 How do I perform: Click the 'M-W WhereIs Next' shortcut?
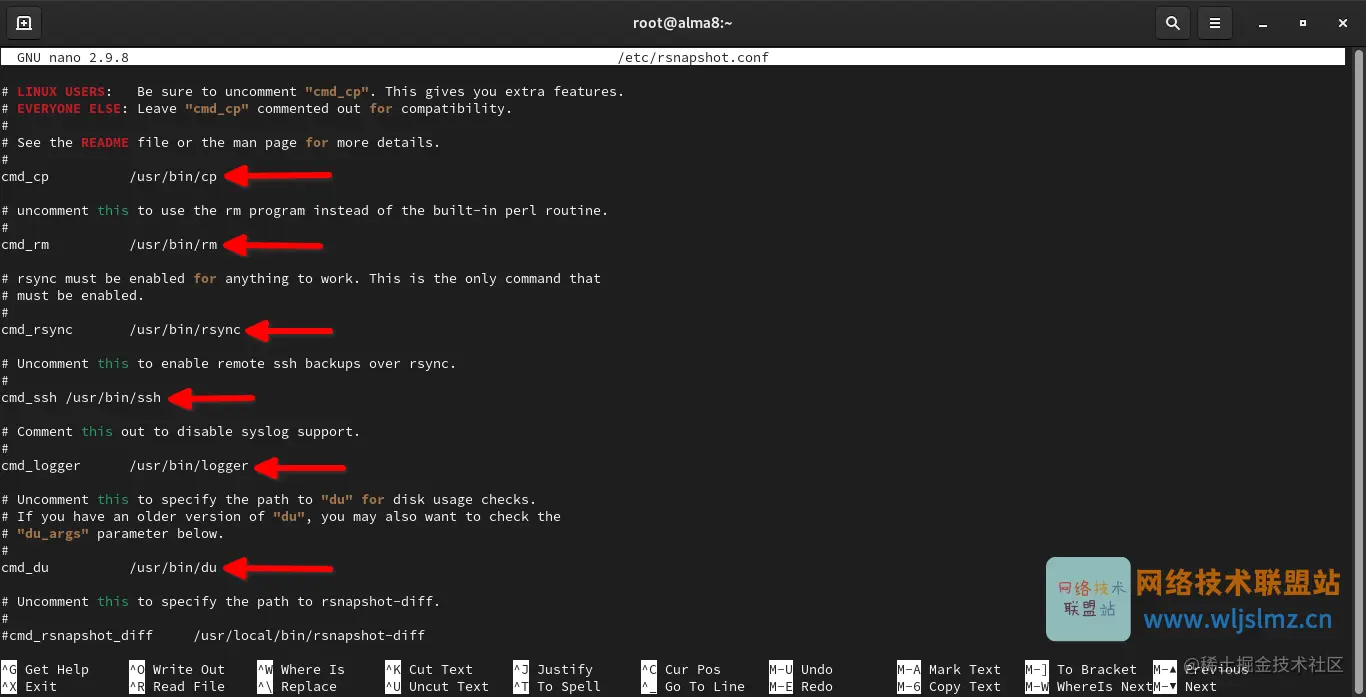click(x=1089, y=686)
